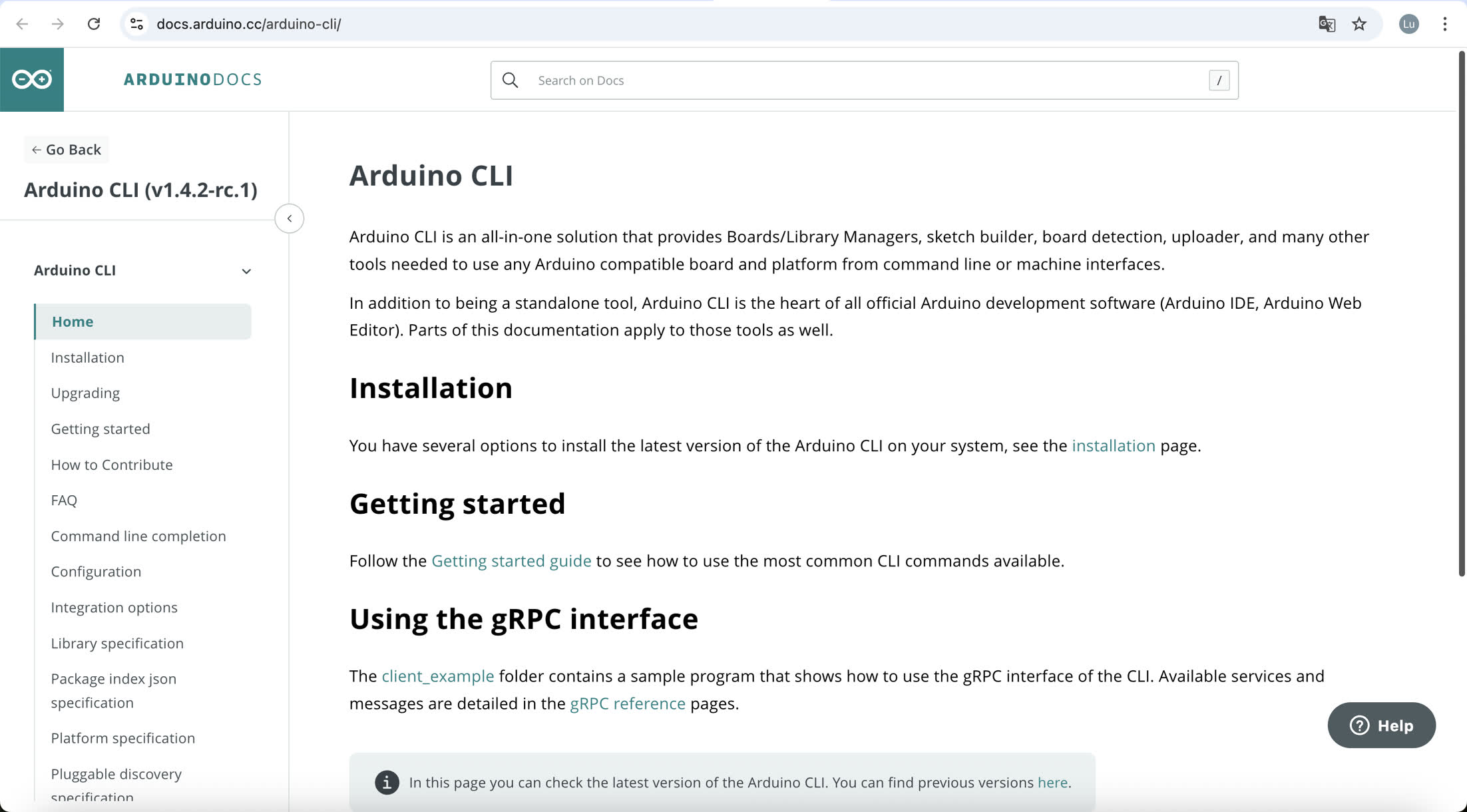Screen dimensions: 1467x812
Task: Collapse the sidebar with the chevron button
Action: point(290,218)
